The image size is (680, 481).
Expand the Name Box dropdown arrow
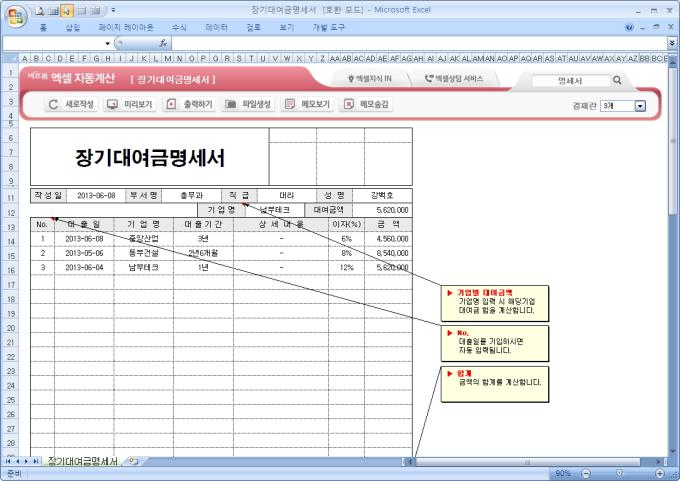(107, 43)
